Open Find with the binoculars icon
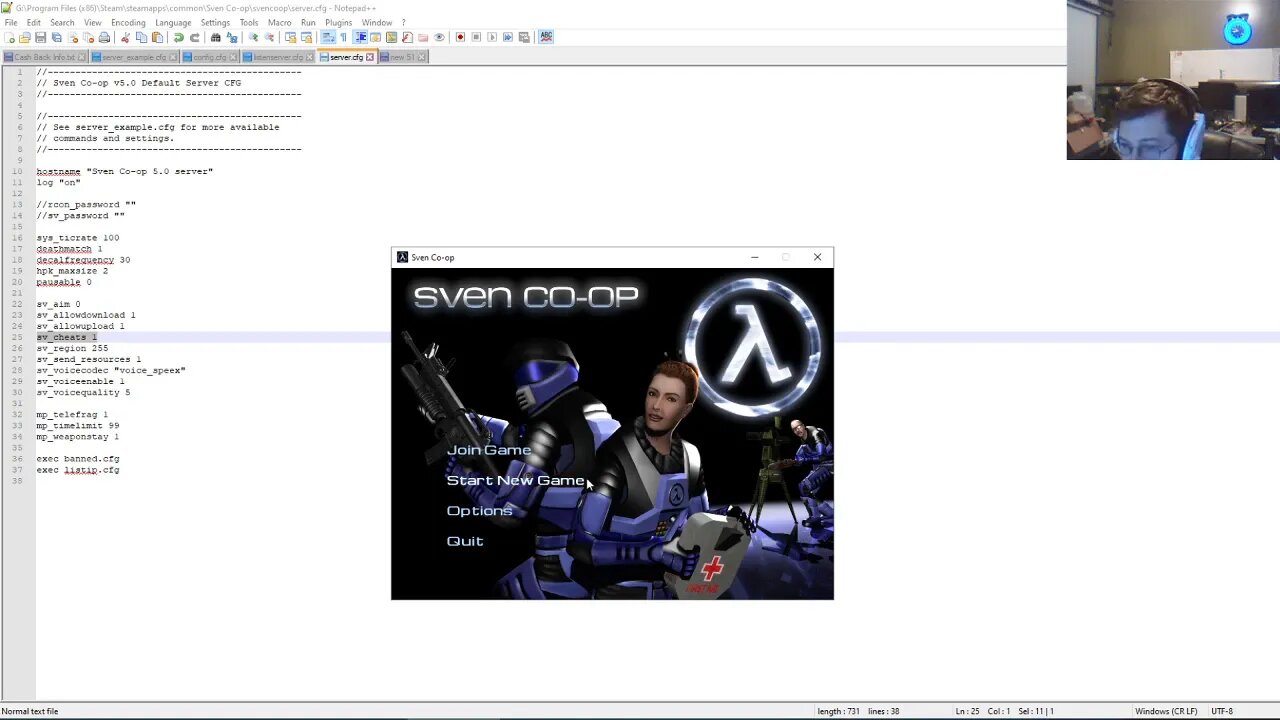 pyautogui.click(x=215, y=37)
